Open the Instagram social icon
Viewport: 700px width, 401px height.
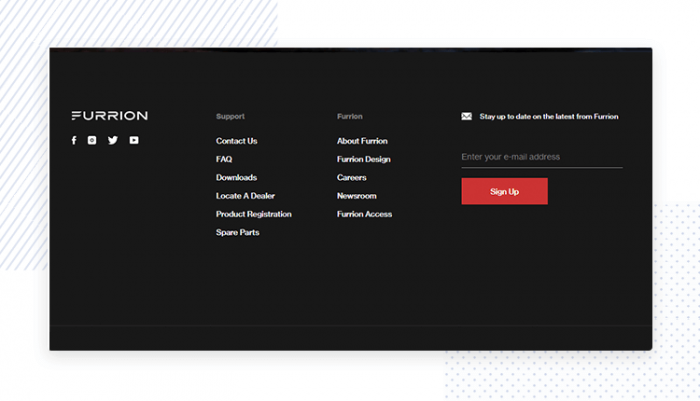92,141
